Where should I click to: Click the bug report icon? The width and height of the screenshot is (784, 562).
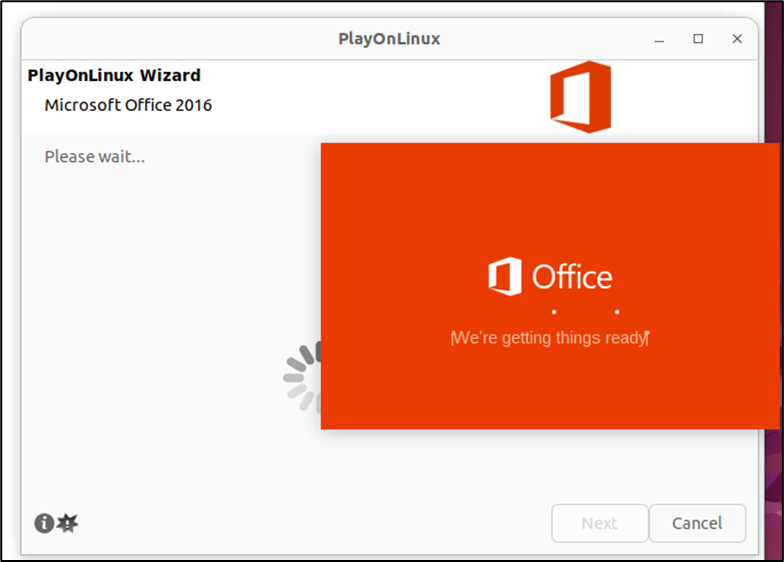click(67, 523)
